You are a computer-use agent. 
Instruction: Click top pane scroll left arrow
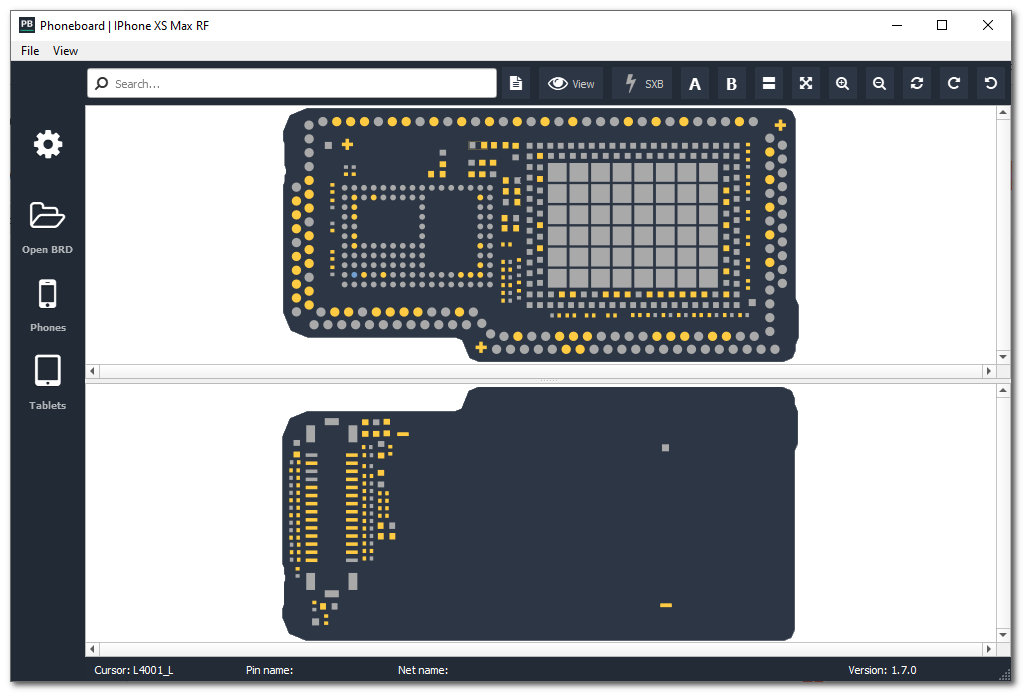coord(92,371)
